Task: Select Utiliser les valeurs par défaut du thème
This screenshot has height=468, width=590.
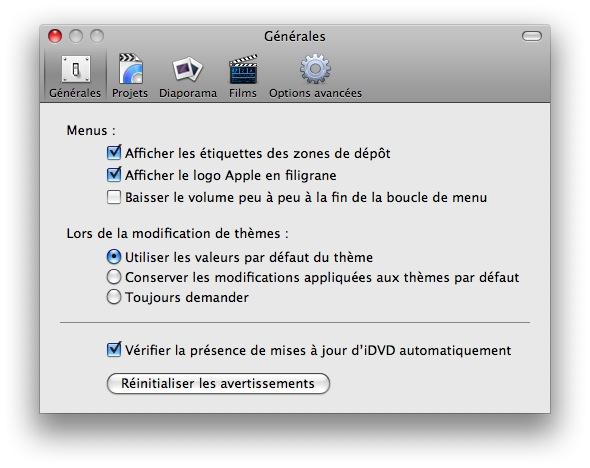Action: (114, 257)
